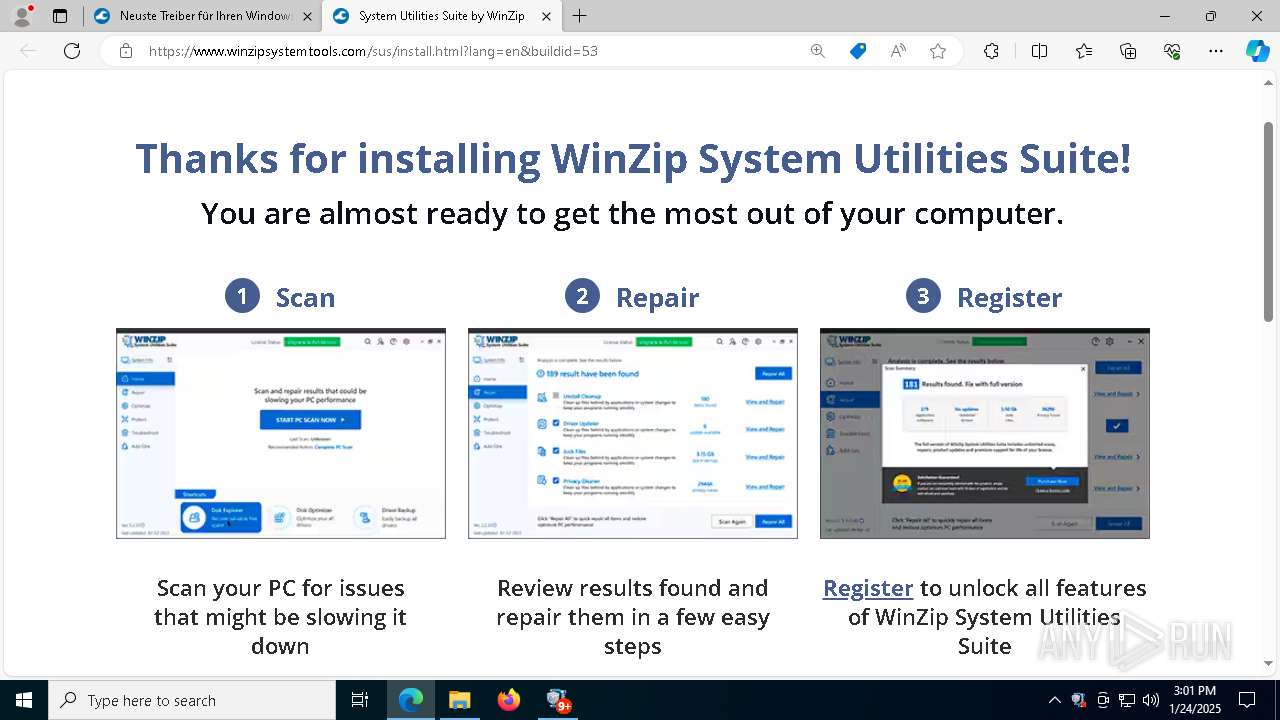Open a new browser tab
Screen dimensions: 1280x720
click(580, 16)
